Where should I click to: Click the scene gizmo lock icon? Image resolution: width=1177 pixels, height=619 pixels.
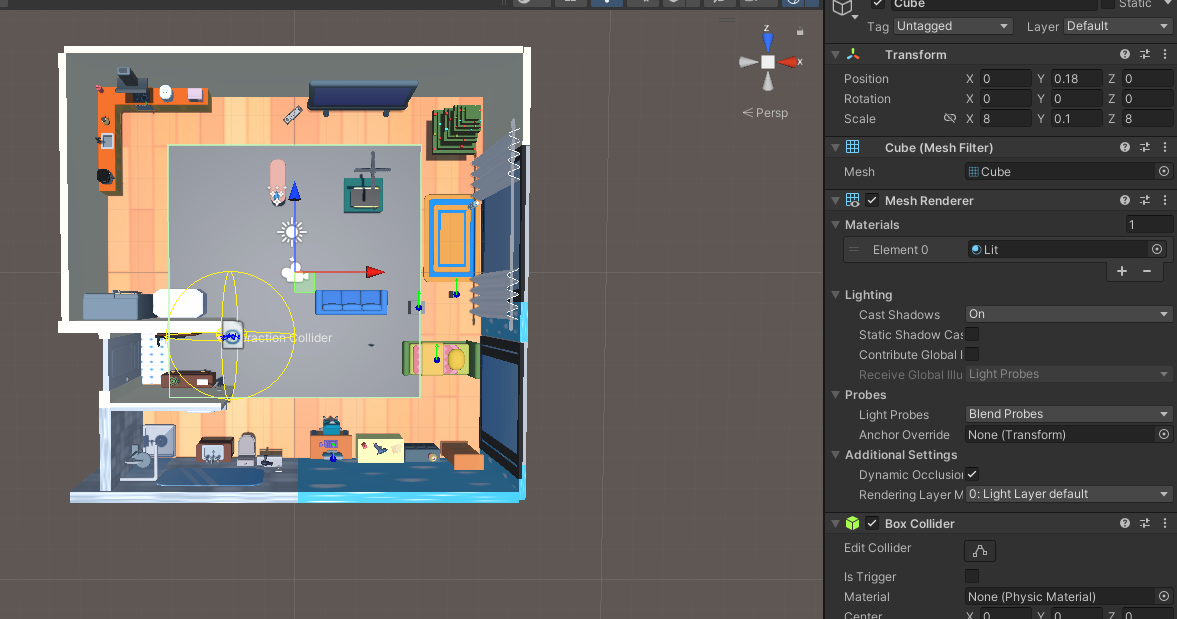point(800,32)
